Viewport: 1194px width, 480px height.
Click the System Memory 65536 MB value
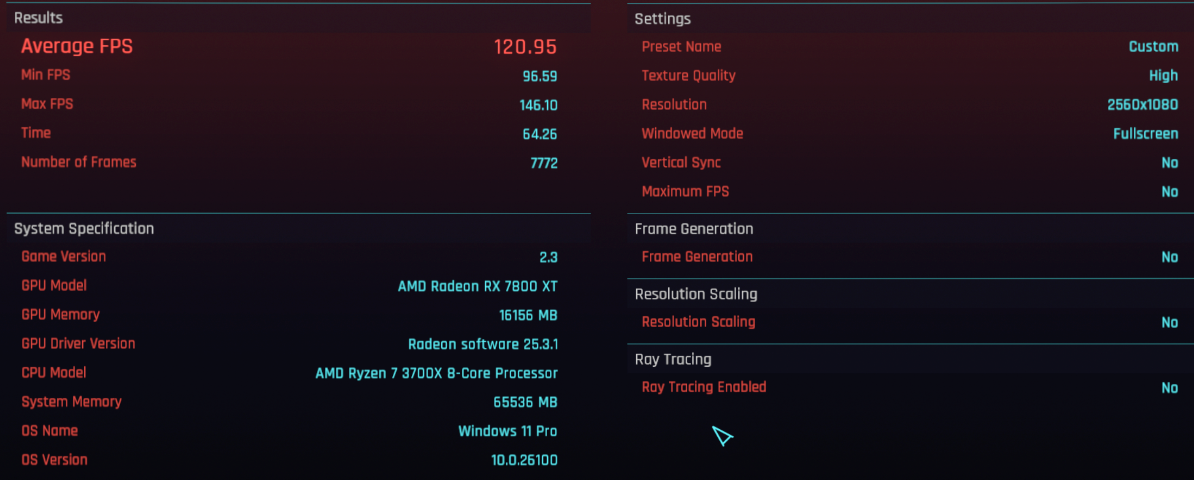point(525,402)
